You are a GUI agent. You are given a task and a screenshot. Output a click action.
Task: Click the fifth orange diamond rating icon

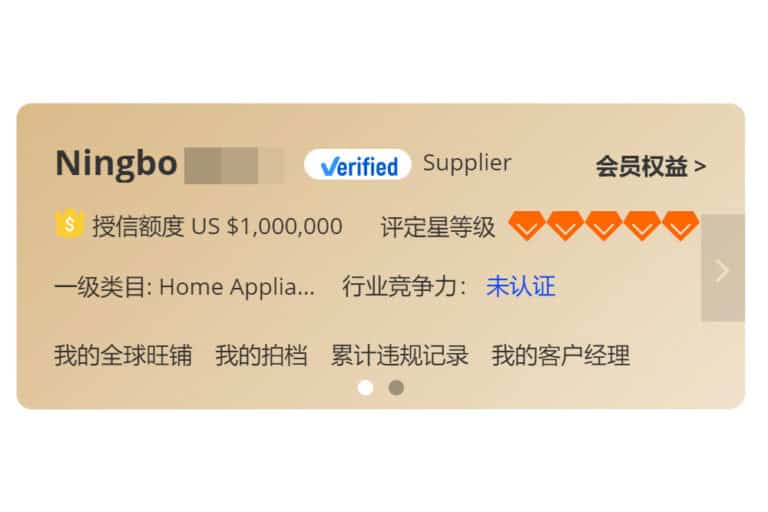tap(681, 226)
